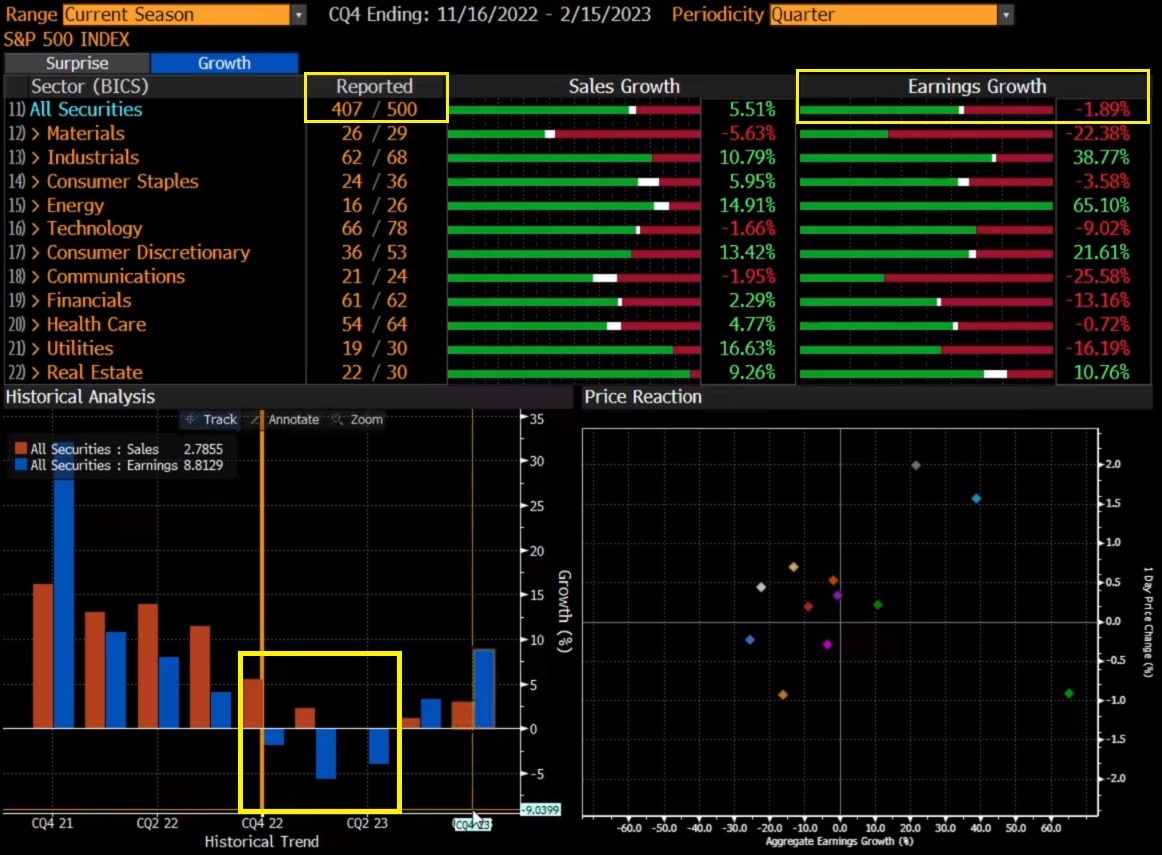
Task: Click the CQ2 23 axis label
Action: click(x=368, y=823)
